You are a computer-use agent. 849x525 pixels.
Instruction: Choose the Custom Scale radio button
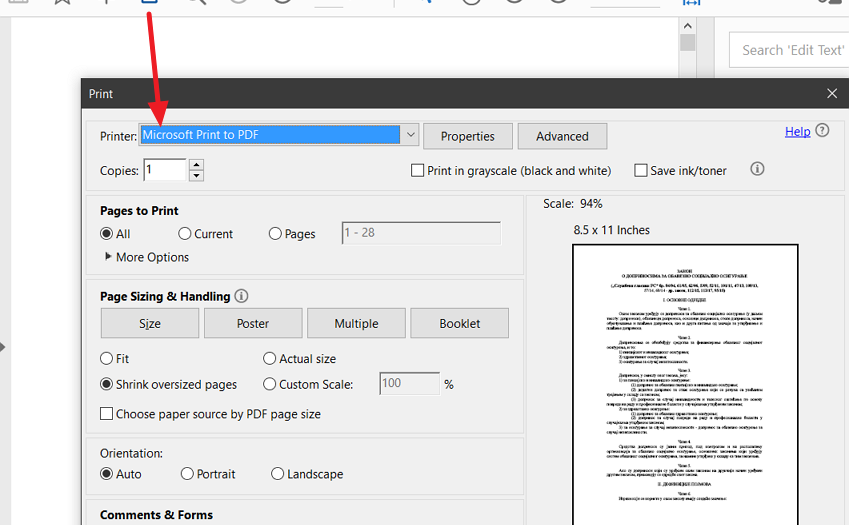[270, 384]
